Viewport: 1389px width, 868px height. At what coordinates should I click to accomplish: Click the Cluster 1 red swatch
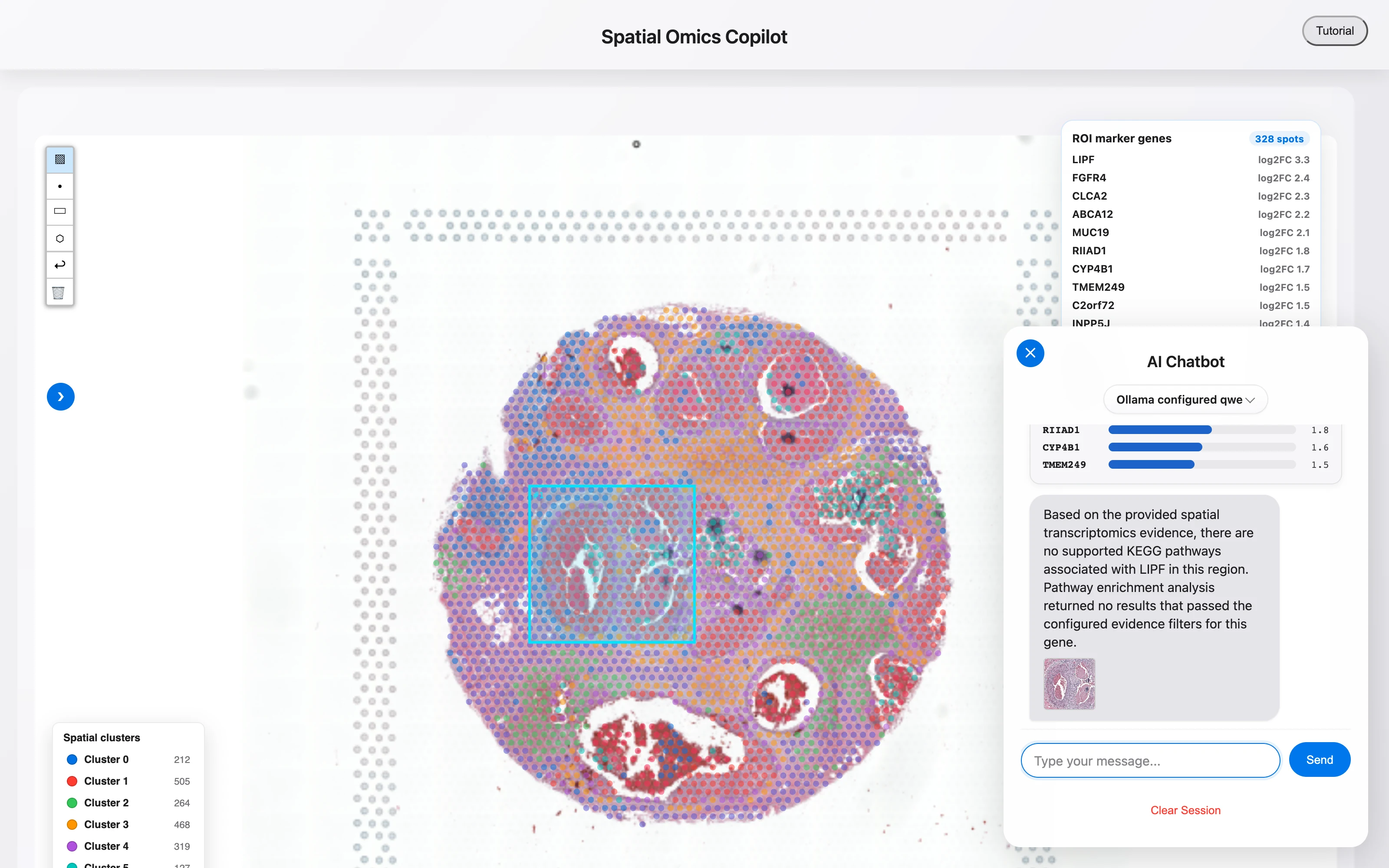coord(72,781)
